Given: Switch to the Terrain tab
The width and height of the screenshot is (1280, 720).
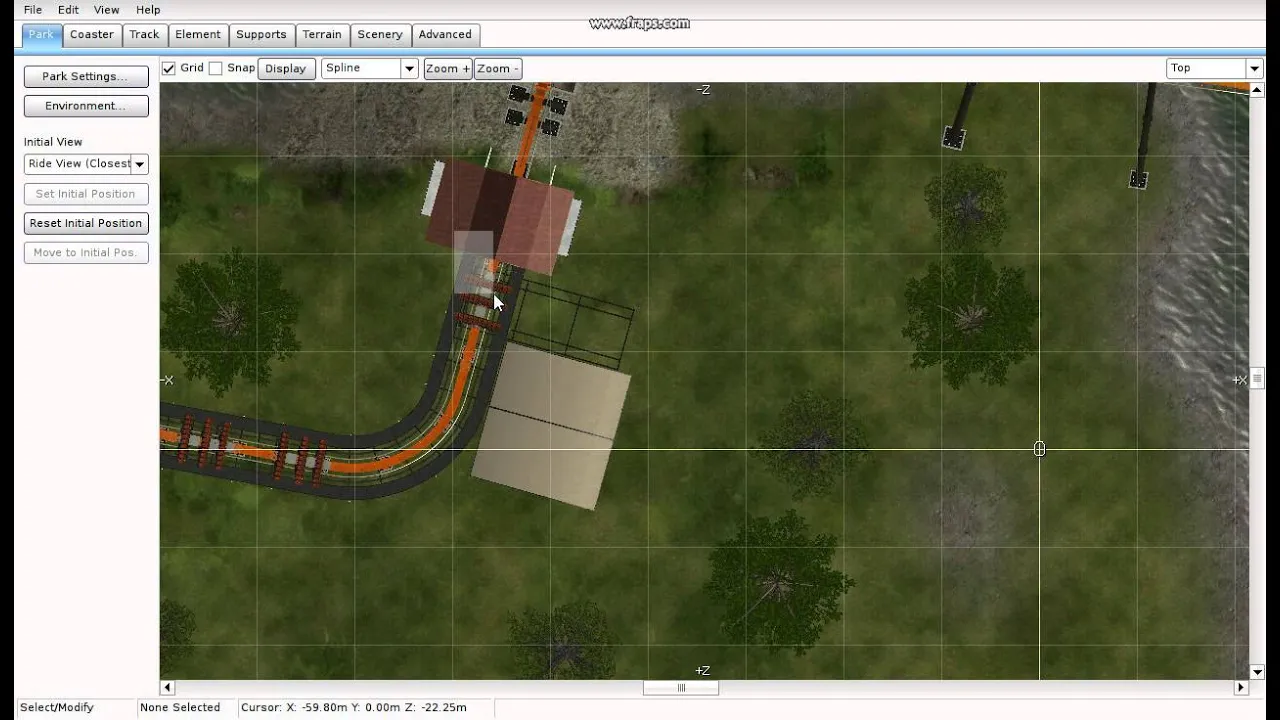Looking at the screenshot, I should (322, 34).
